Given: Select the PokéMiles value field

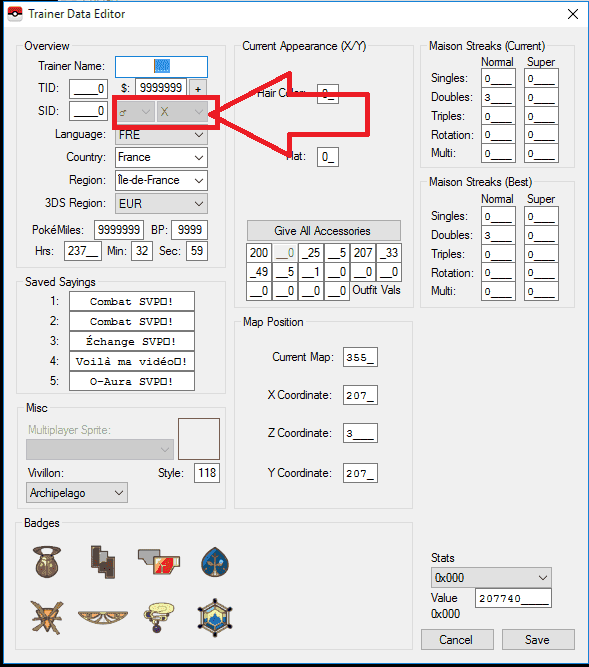Looking at the screenshot, I should click(119, 230).
